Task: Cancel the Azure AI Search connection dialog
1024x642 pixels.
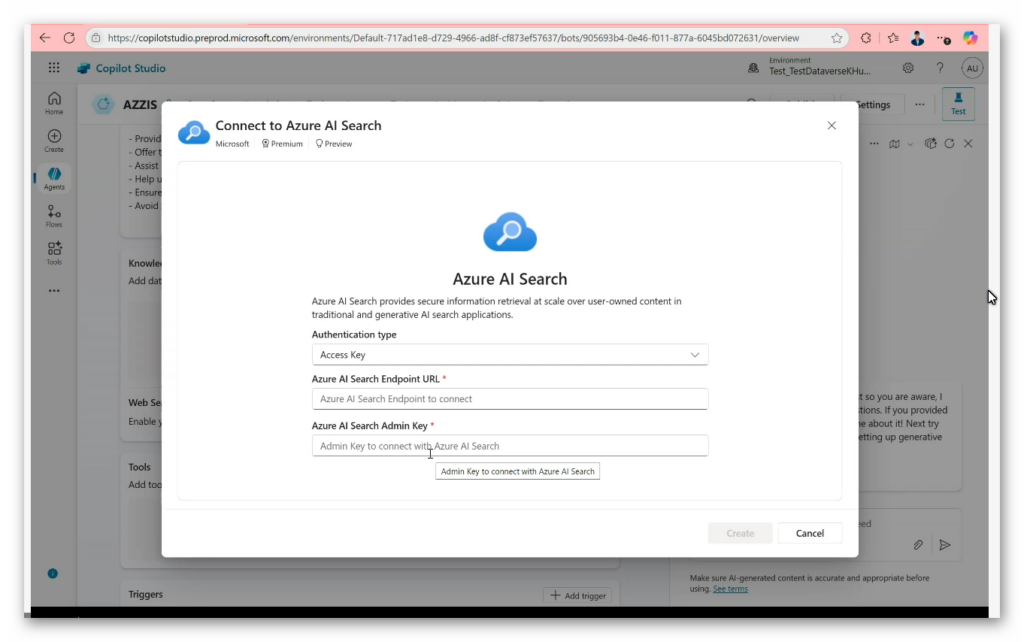Action: pyautogui.click(x=810, y=533)
